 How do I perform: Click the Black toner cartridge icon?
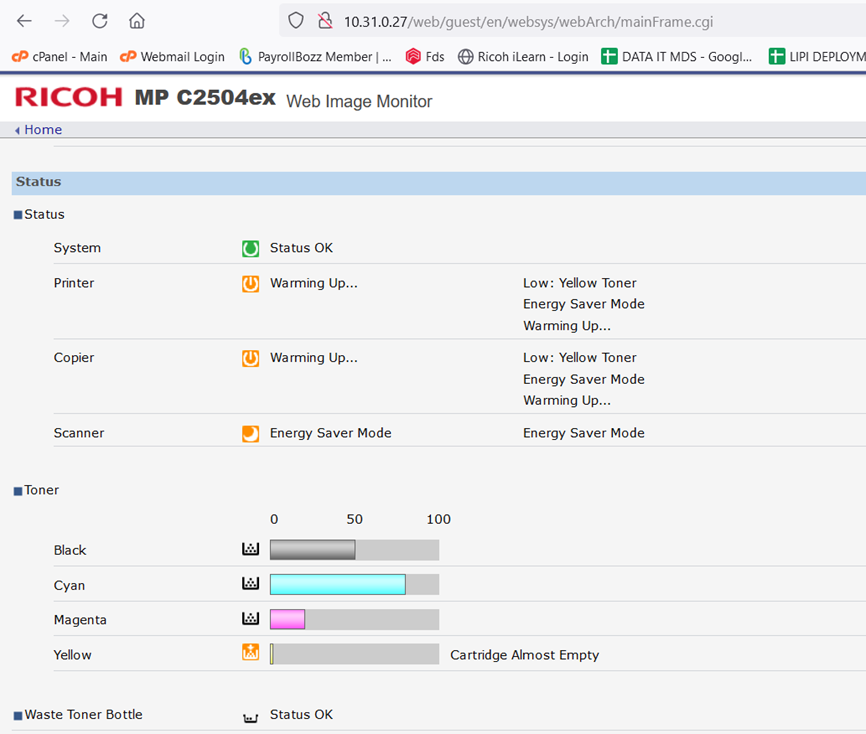click(250, 549)
